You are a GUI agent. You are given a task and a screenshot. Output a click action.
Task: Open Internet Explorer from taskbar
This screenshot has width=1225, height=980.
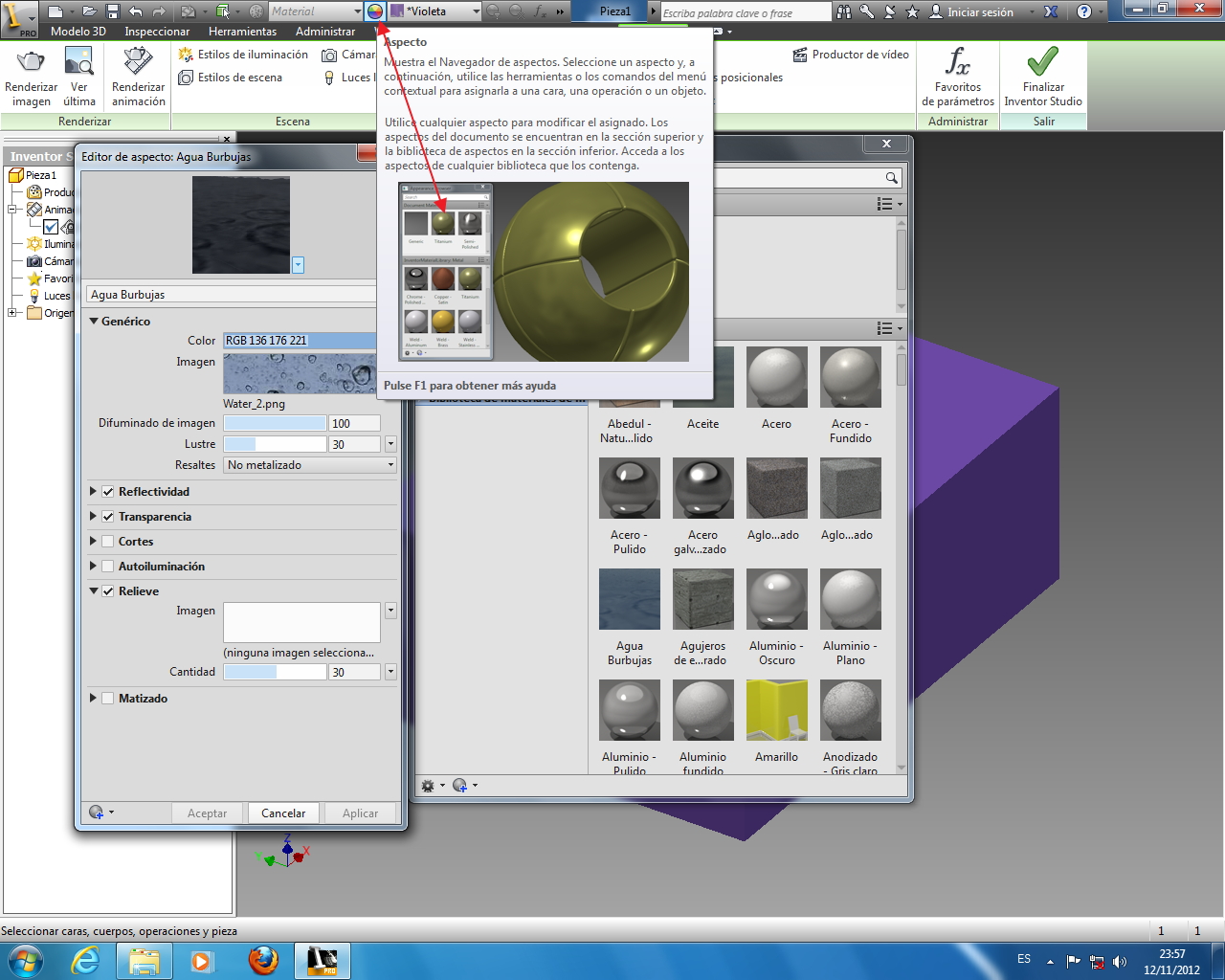coord(86,960)
